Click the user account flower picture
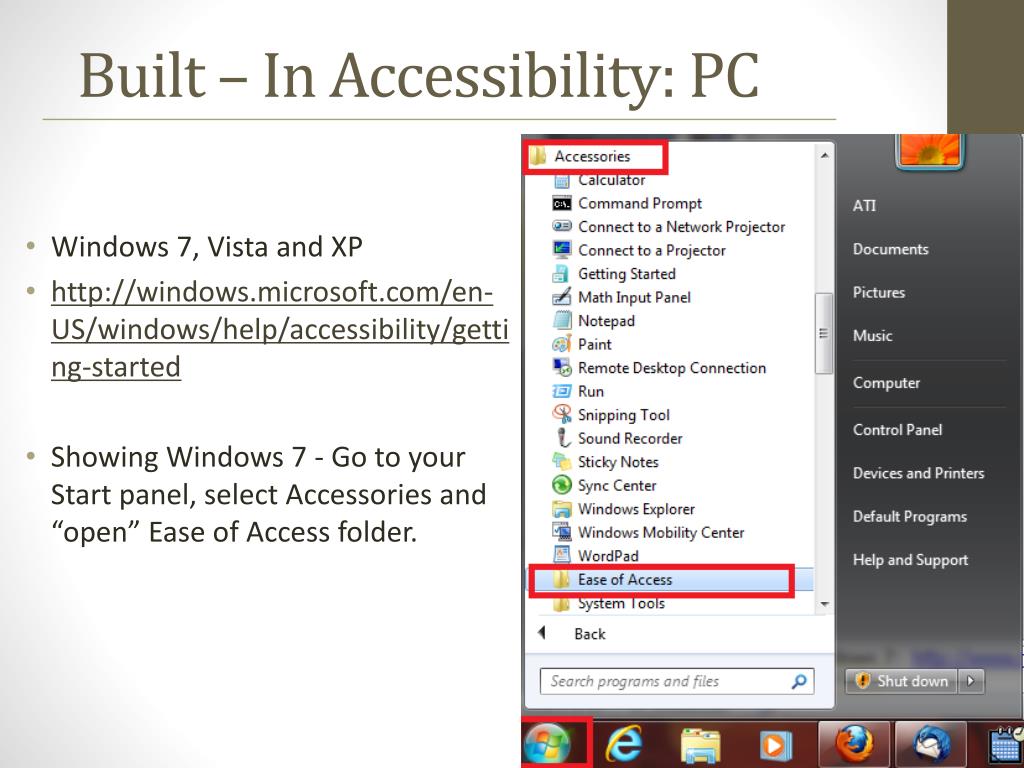 (x=929, y=150)
